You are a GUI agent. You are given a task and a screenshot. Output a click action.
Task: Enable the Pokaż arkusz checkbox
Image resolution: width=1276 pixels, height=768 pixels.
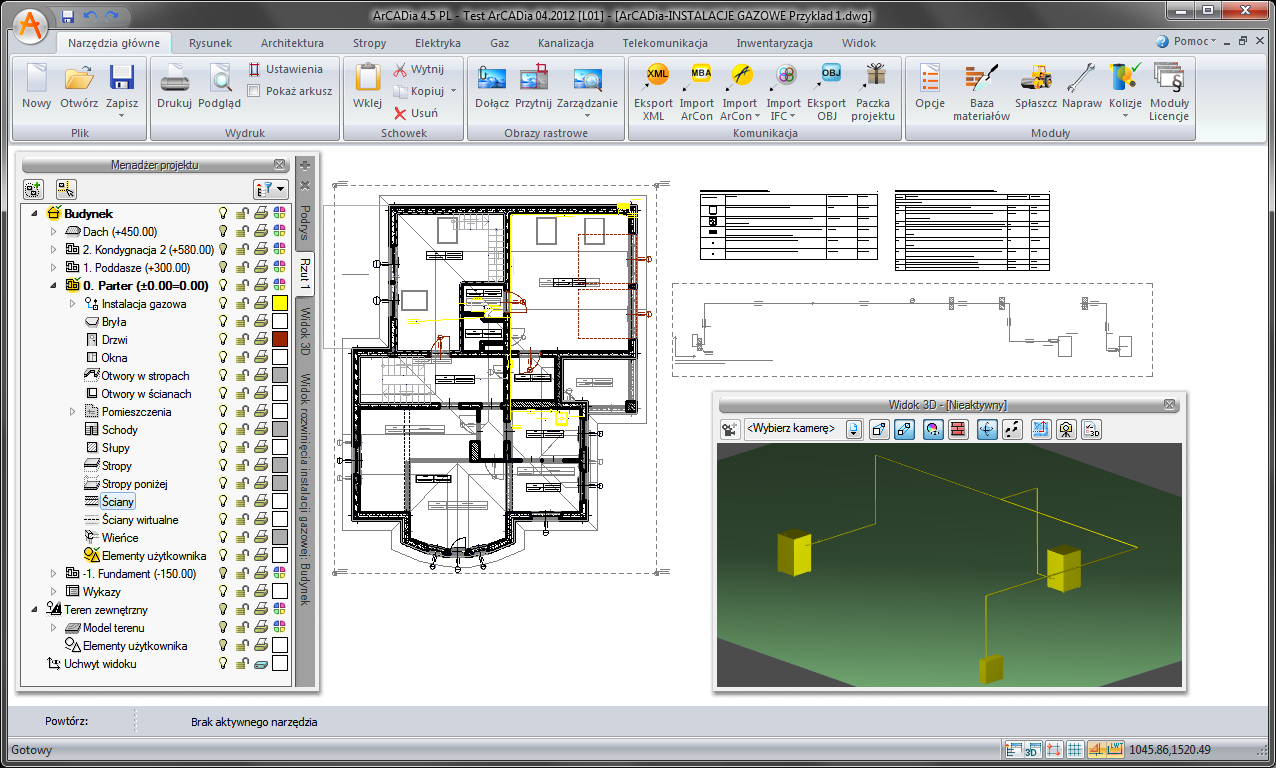[254, 91]
